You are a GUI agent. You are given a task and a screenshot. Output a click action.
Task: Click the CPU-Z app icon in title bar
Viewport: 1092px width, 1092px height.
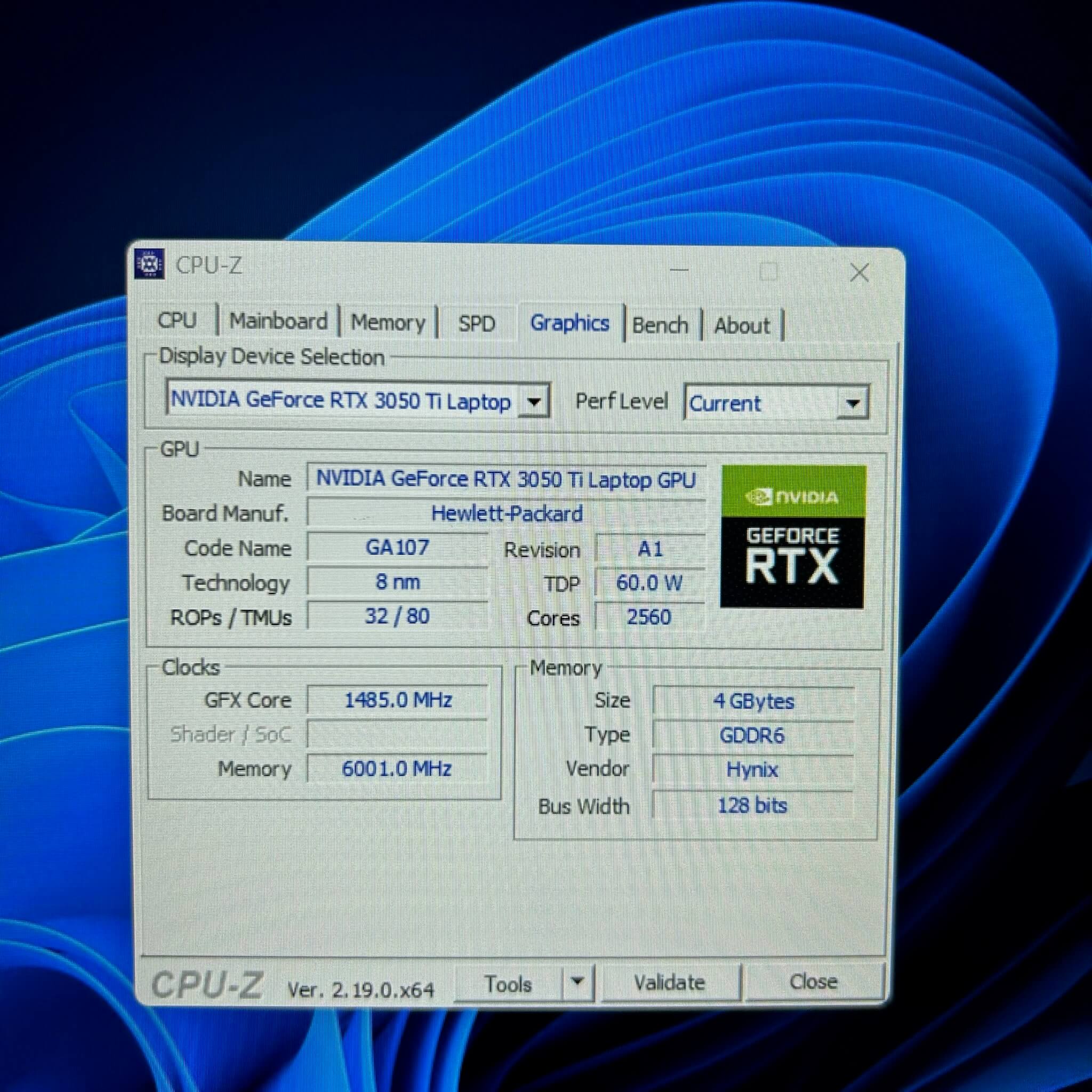coord(150,263)
